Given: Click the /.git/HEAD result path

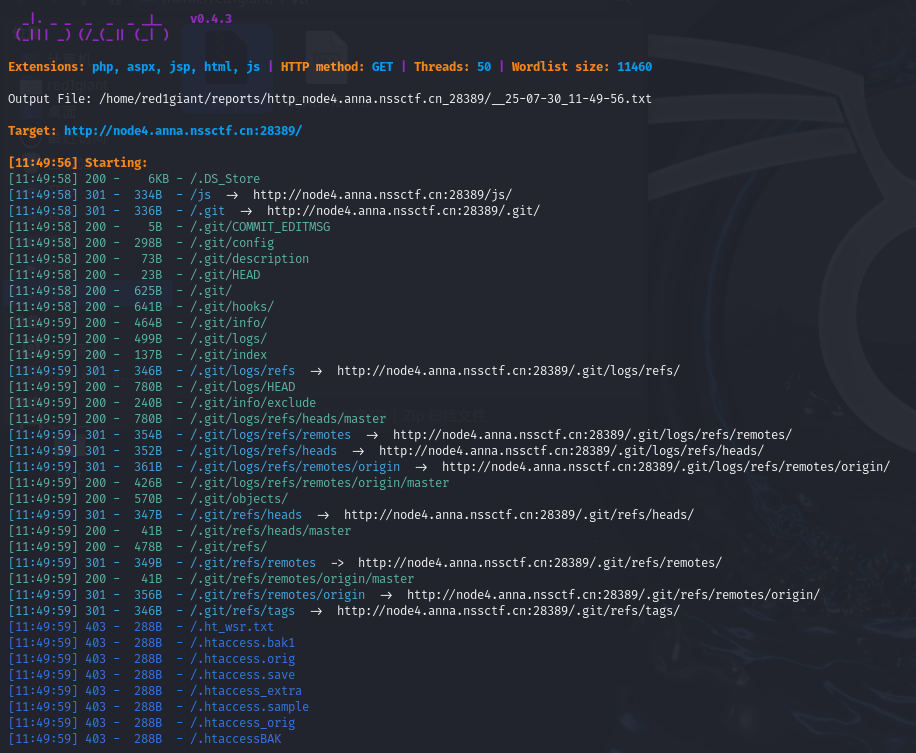Looking at the screenshot, I should 225,275.
